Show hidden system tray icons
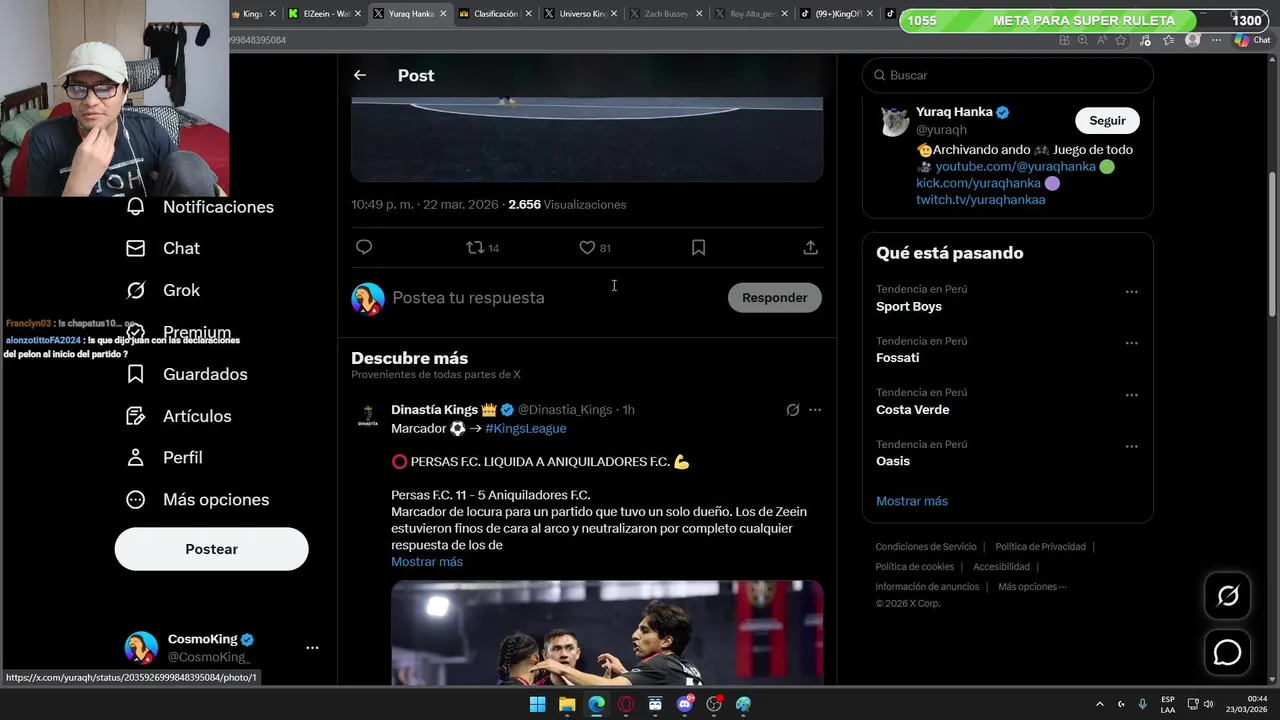 [x=1100, y=704]
